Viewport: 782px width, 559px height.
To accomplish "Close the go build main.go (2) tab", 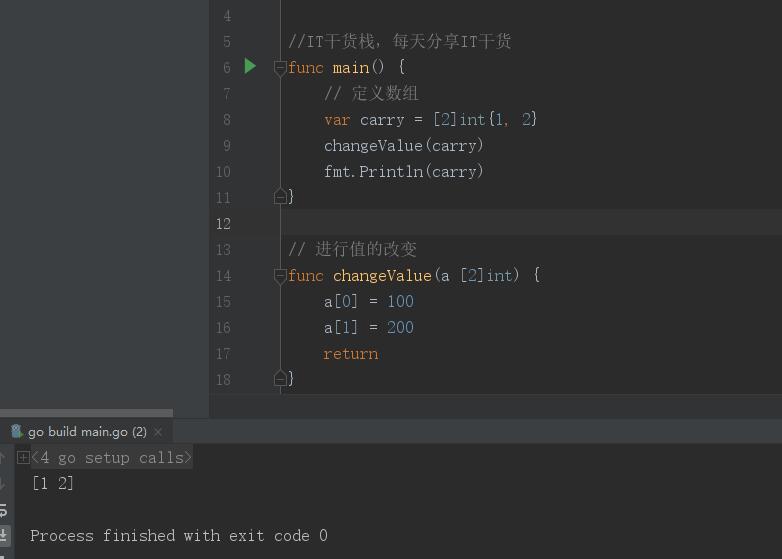I will tap(158, 432).
